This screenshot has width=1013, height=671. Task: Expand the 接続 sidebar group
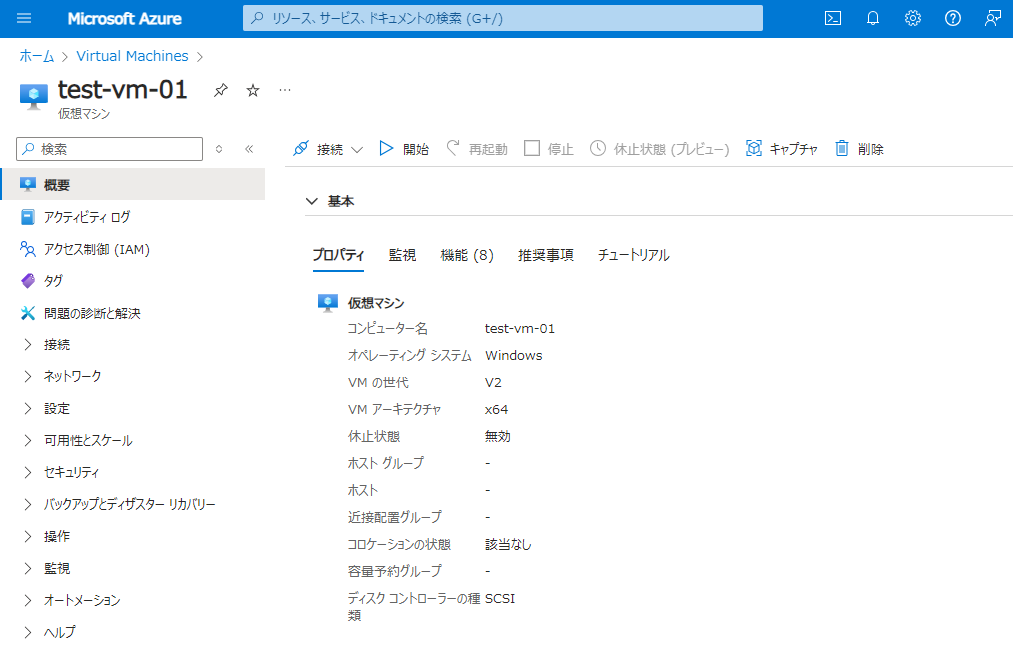click(28, 345)
